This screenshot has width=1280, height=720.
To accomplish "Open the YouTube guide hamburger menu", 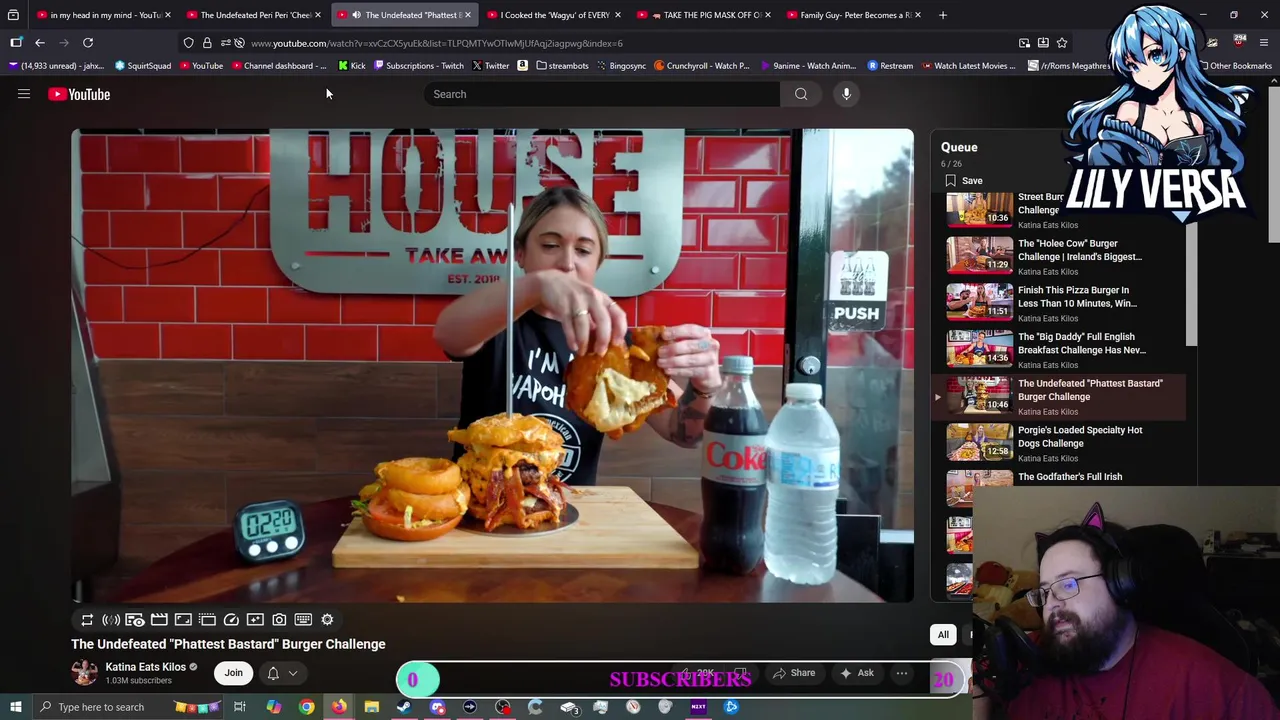I will coord(24,94).
